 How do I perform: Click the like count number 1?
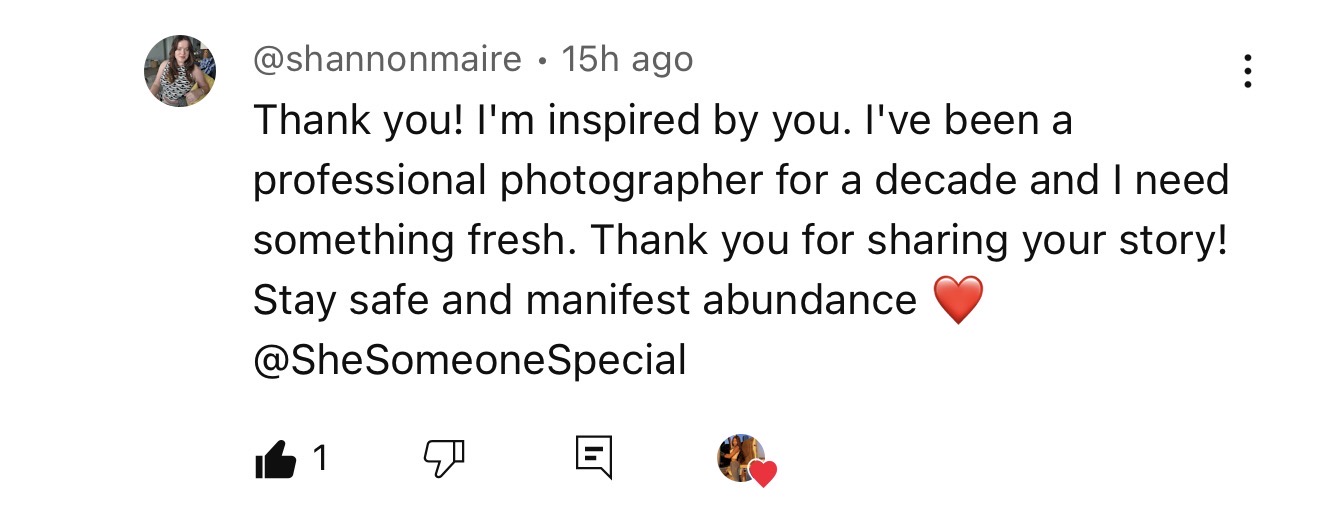[320, 459]
